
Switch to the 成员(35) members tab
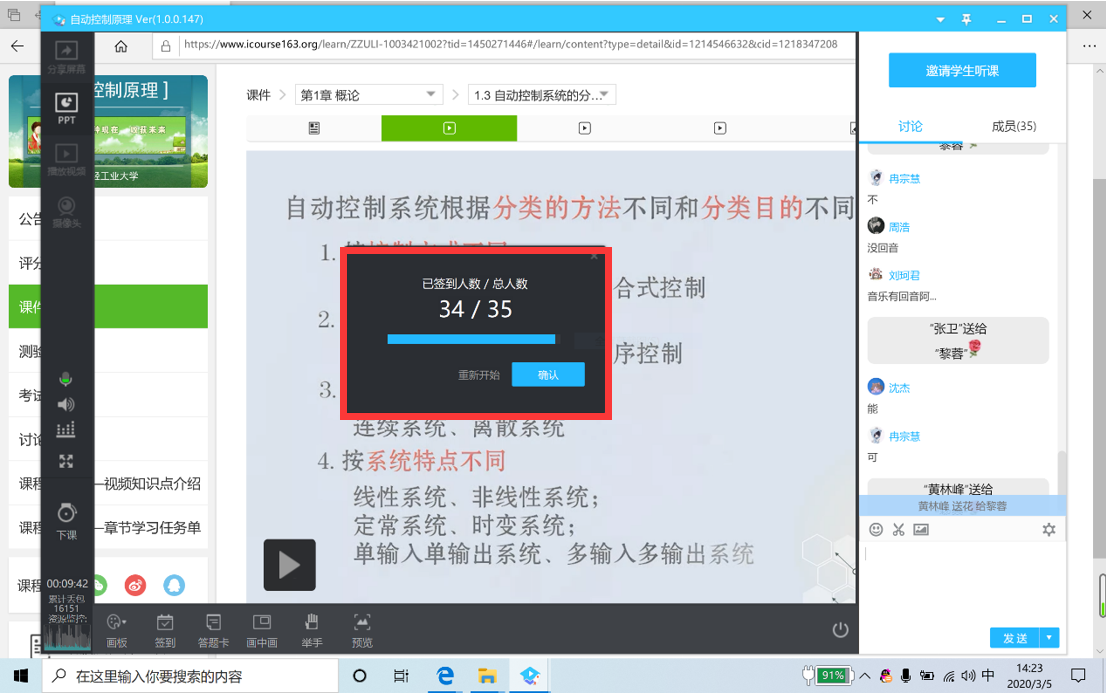click(1014, 126)
